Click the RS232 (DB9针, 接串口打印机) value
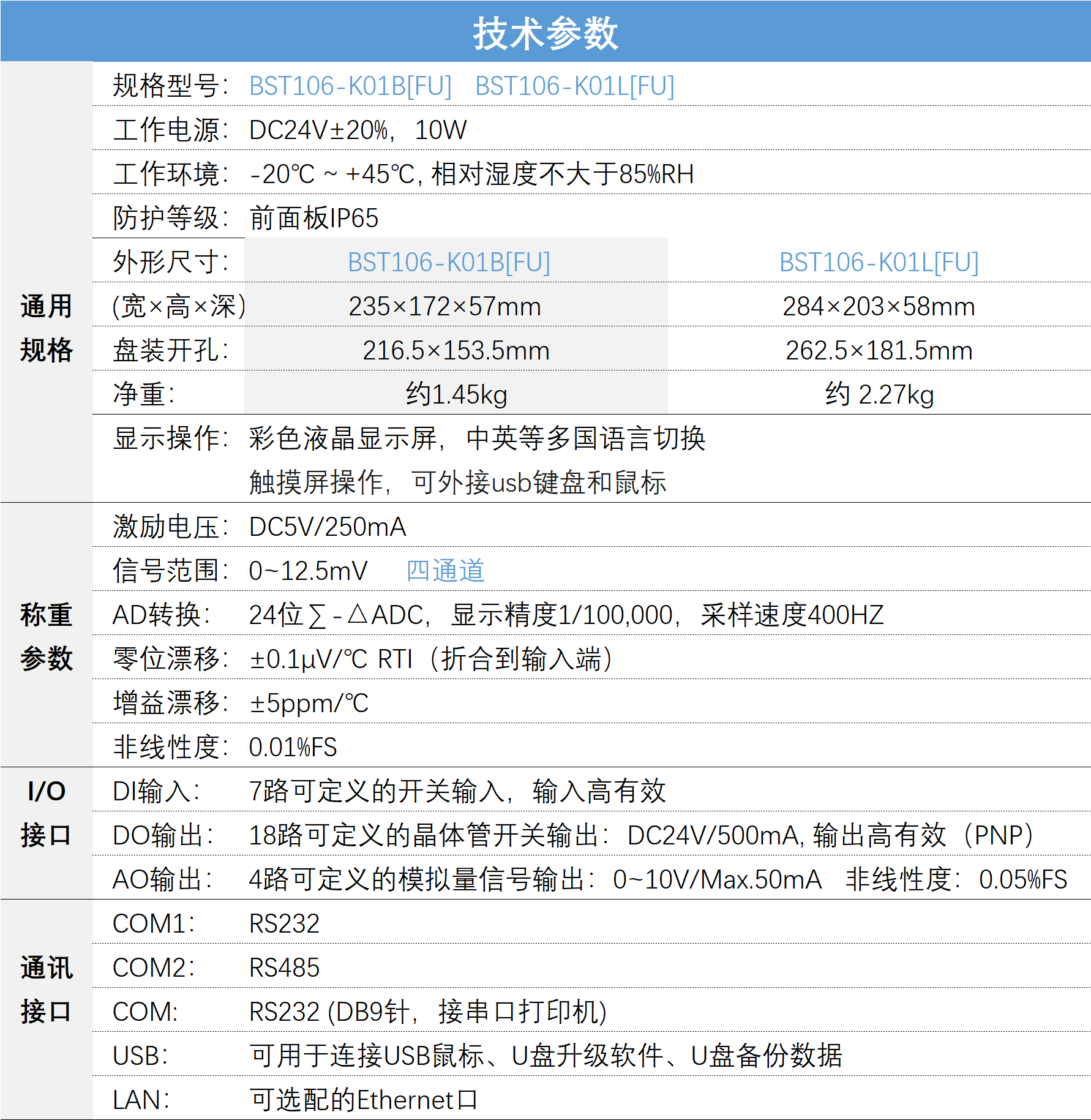This screenshot has width=1091, height=1120. [428, 1012]
